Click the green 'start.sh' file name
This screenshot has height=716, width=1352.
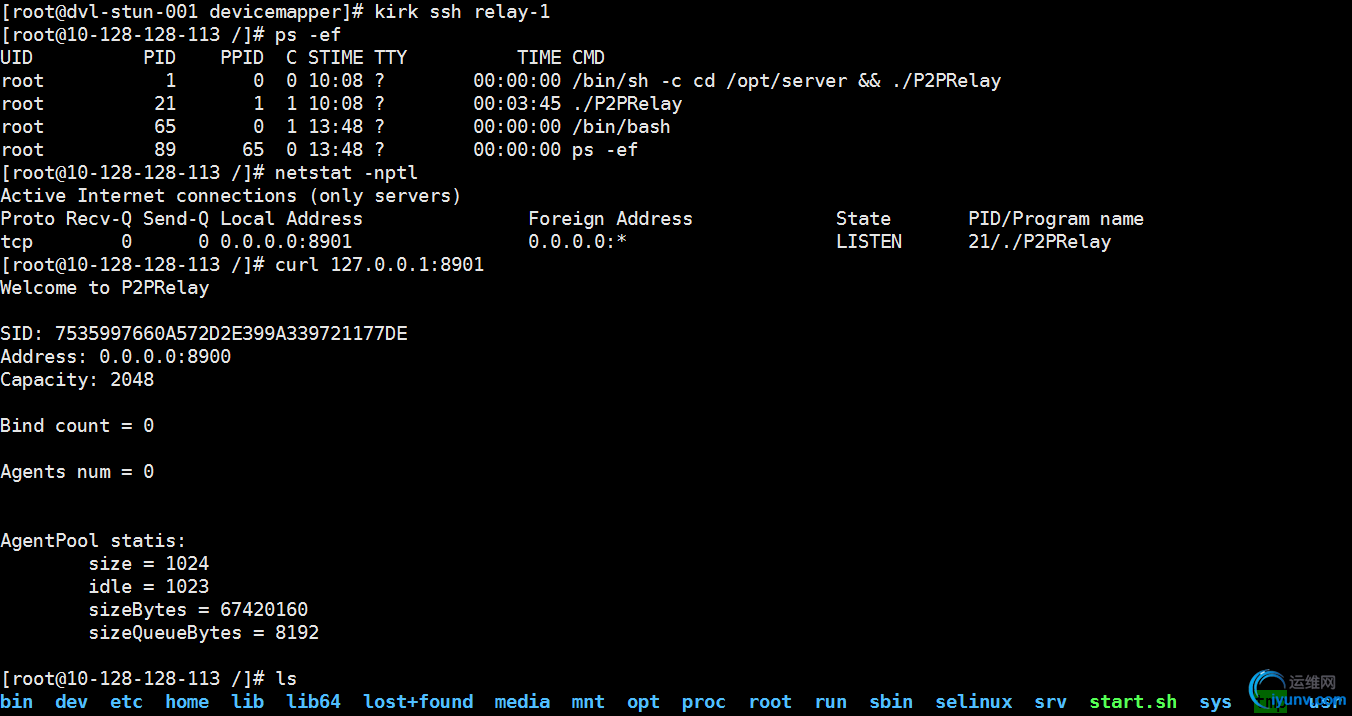pyautogui.click(x=1133, y=702)
